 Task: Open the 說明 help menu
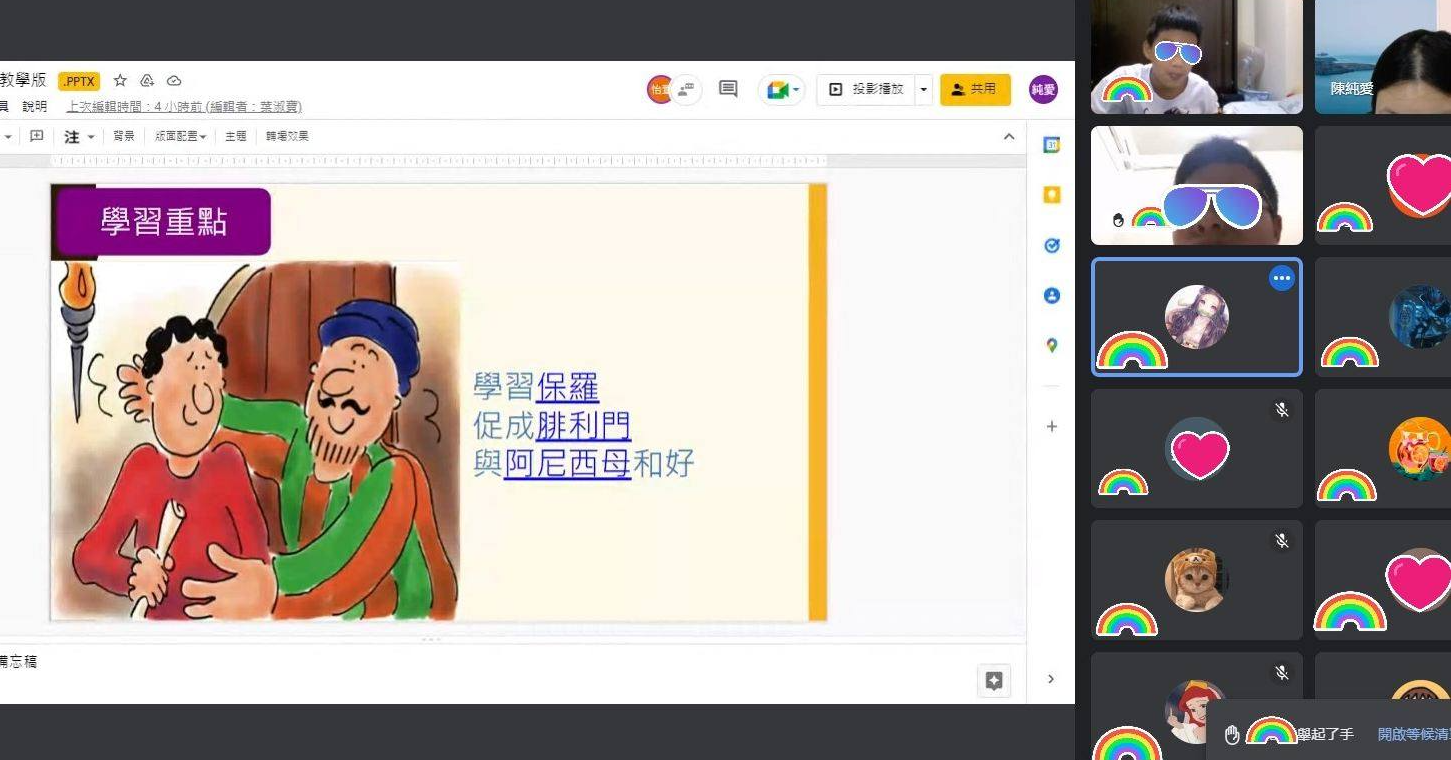click(35, 106)
